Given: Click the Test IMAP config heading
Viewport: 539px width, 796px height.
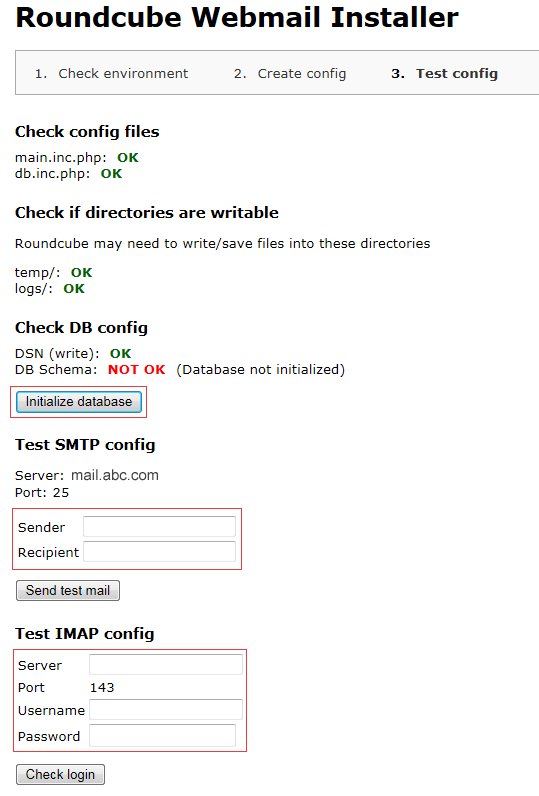Looking at the screenshot, I should coord(85,634).
